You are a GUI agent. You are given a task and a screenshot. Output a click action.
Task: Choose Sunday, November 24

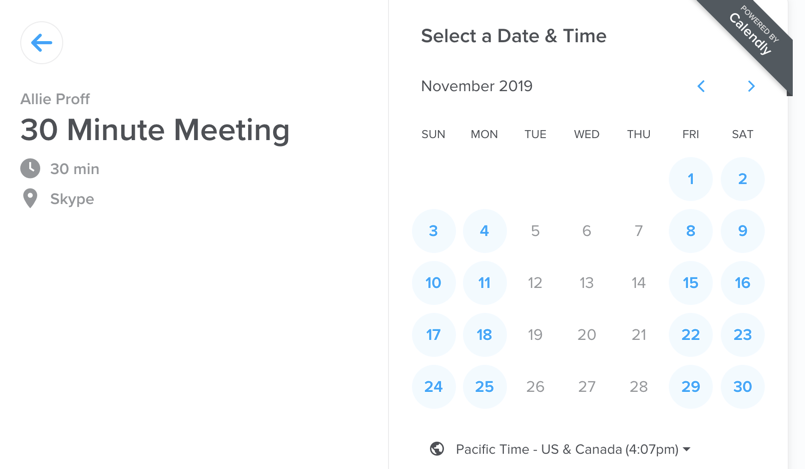pyautogui.click(x=433, y=387)
